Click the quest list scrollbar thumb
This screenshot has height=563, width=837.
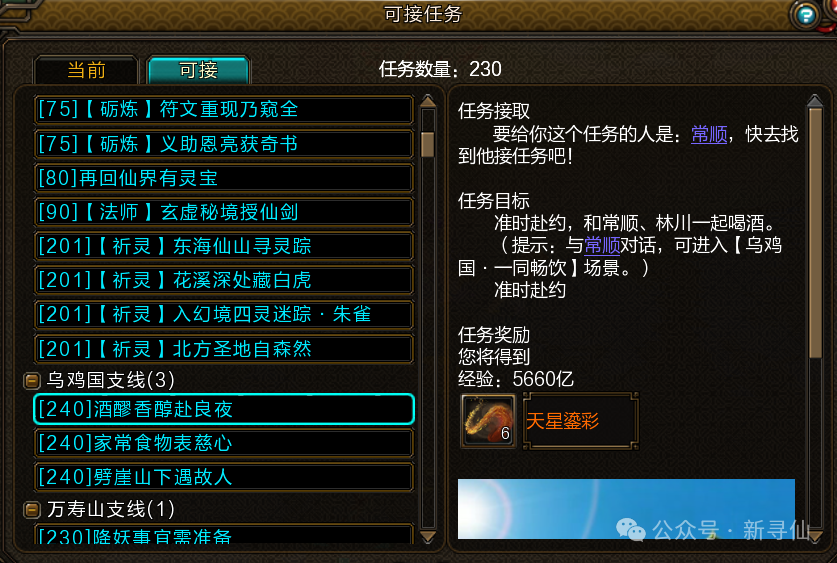[428, 144]
